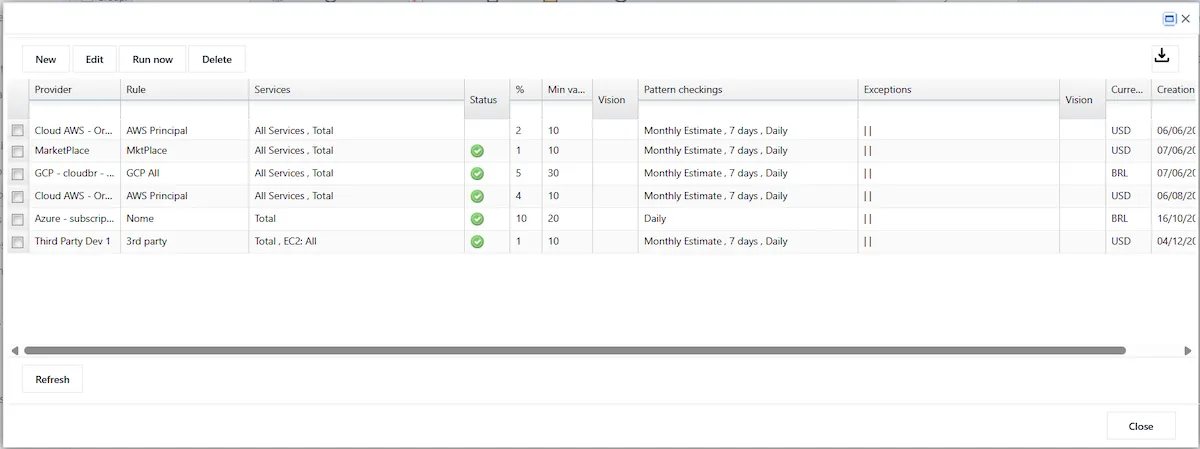
Task: Click the green status icon in GCP All row
Action: coord(477,173)
